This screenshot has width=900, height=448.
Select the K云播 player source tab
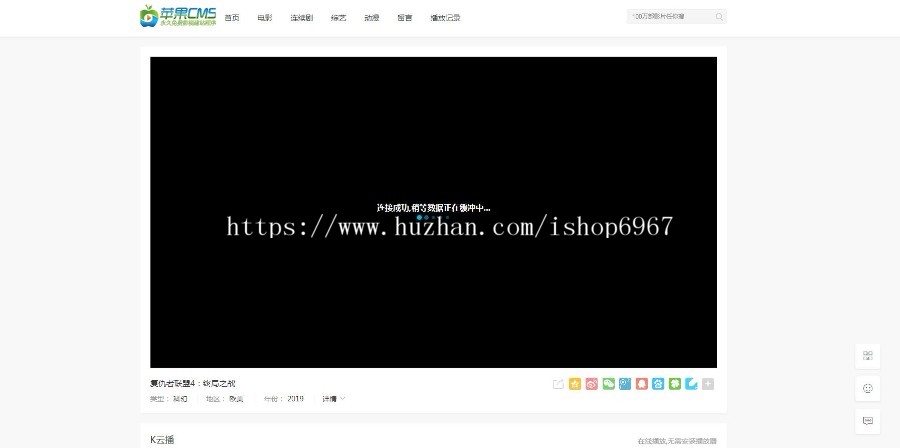(x=162, y=440)
